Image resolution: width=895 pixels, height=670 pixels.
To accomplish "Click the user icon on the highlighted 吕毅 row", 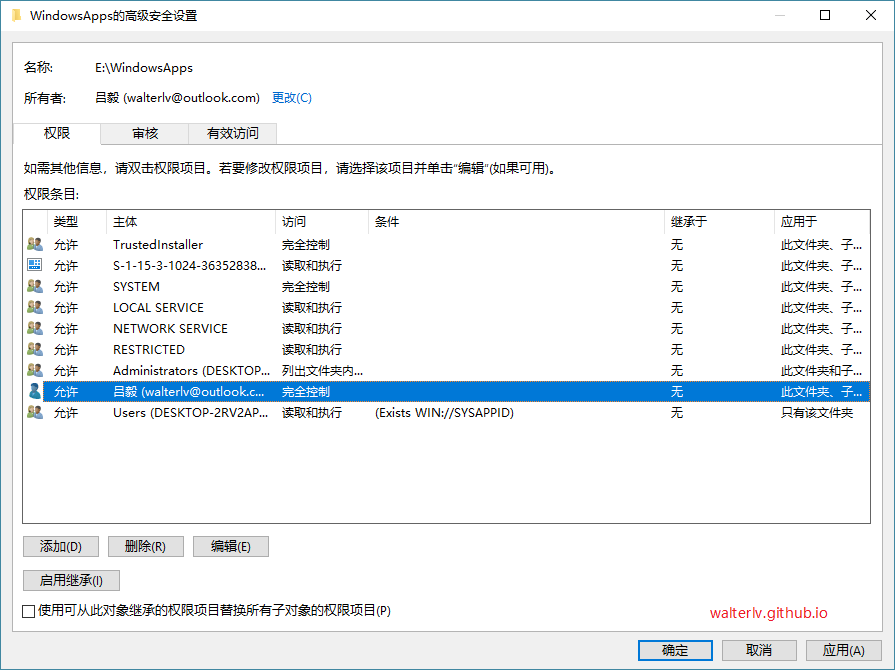I will point(34,391).
